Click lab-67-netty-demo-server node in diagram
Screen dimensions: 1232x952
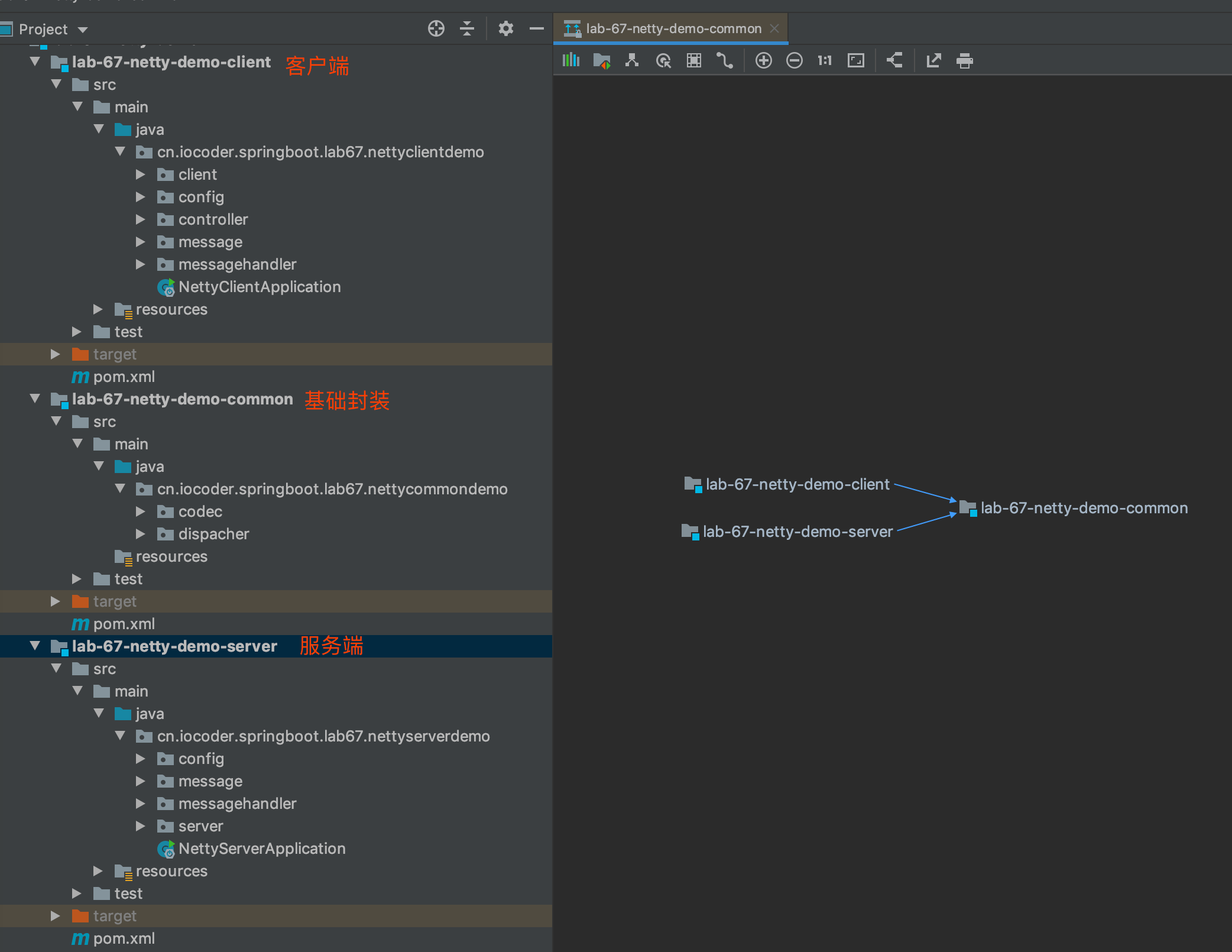click(797, 532)
